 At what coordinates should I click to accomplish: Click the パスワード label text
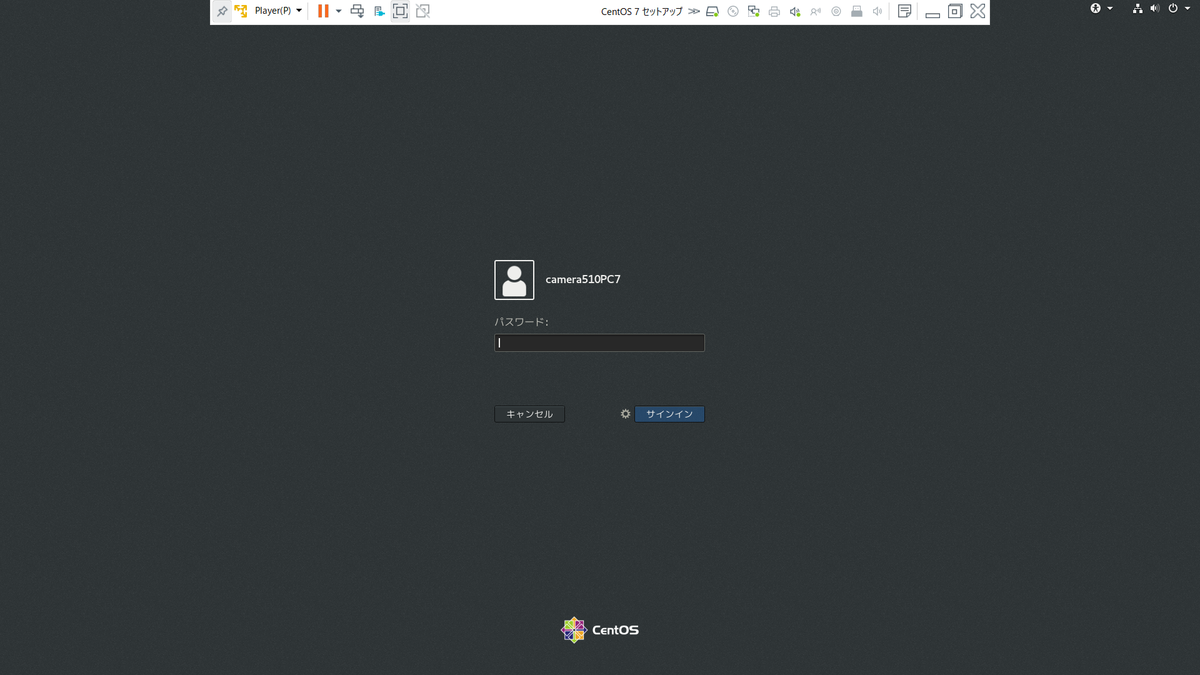click(x=522, y=322)
